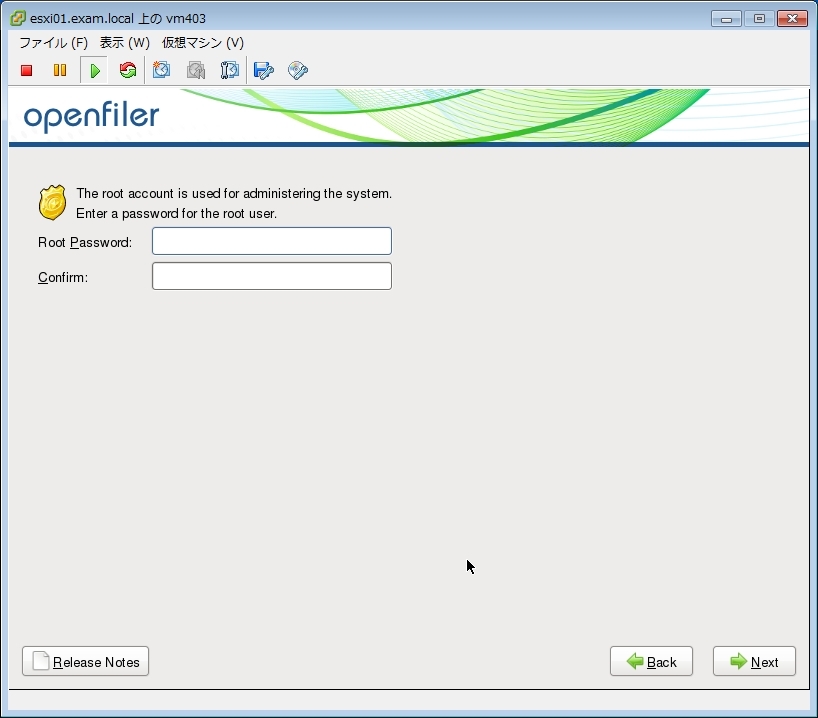Click the Reset virtual machine icon

(128, 70)
